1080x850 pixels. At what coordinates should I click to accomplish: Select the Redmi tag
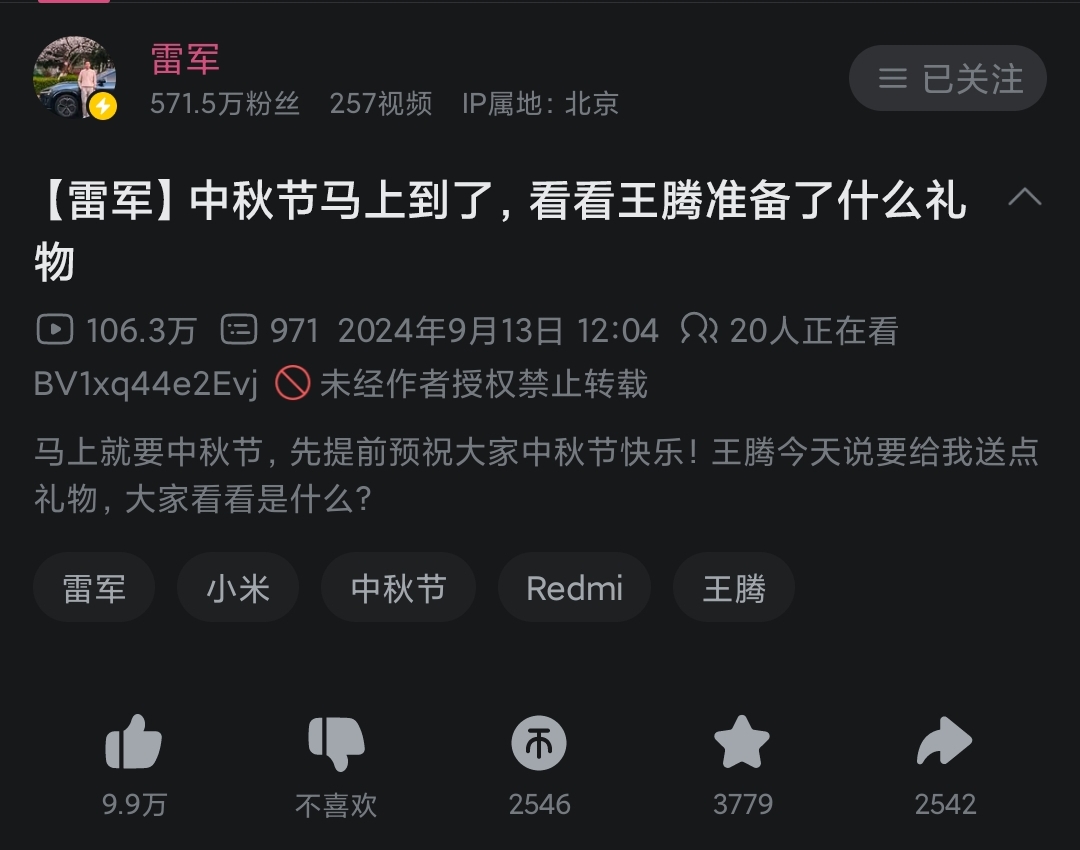574,588
